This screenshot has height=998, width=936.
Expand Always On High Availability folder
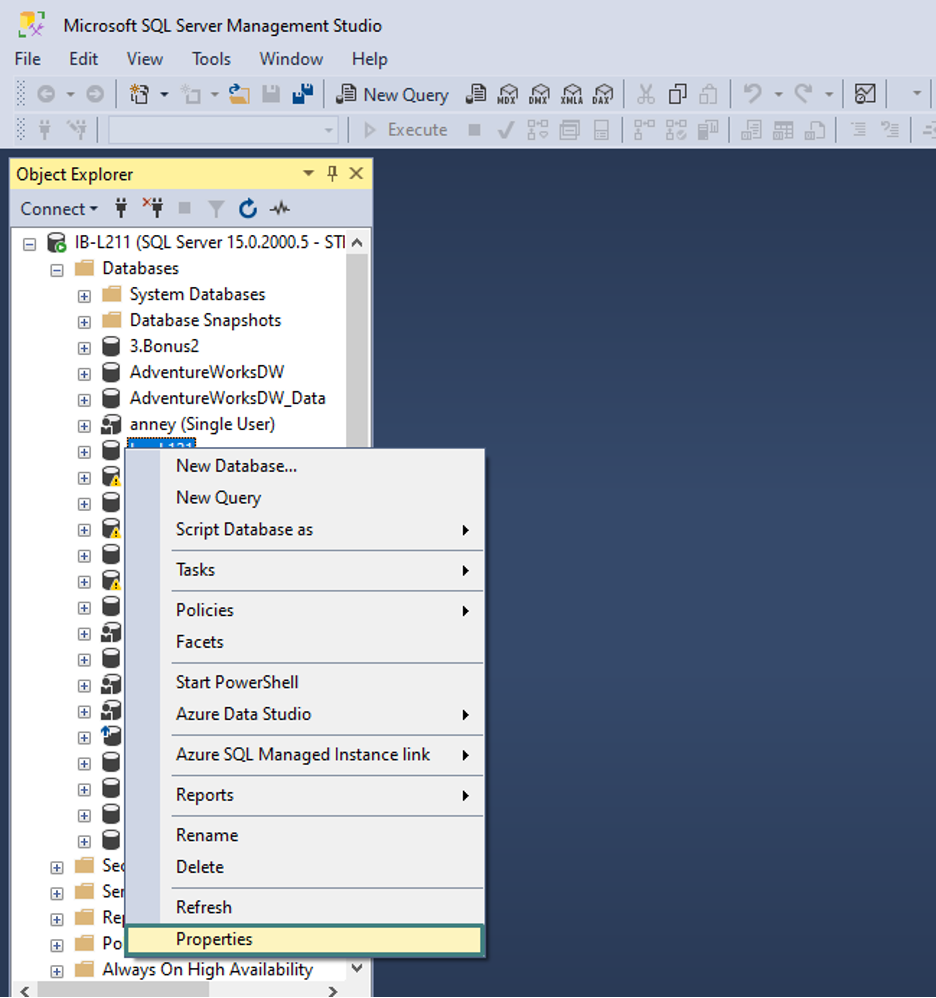[57, 971]
